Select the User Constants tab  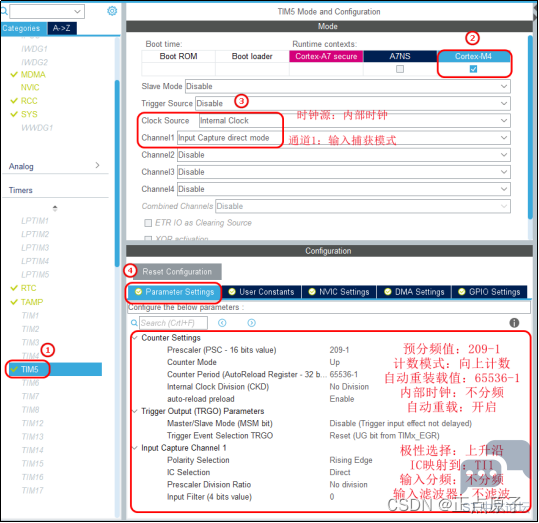(262, 292)
